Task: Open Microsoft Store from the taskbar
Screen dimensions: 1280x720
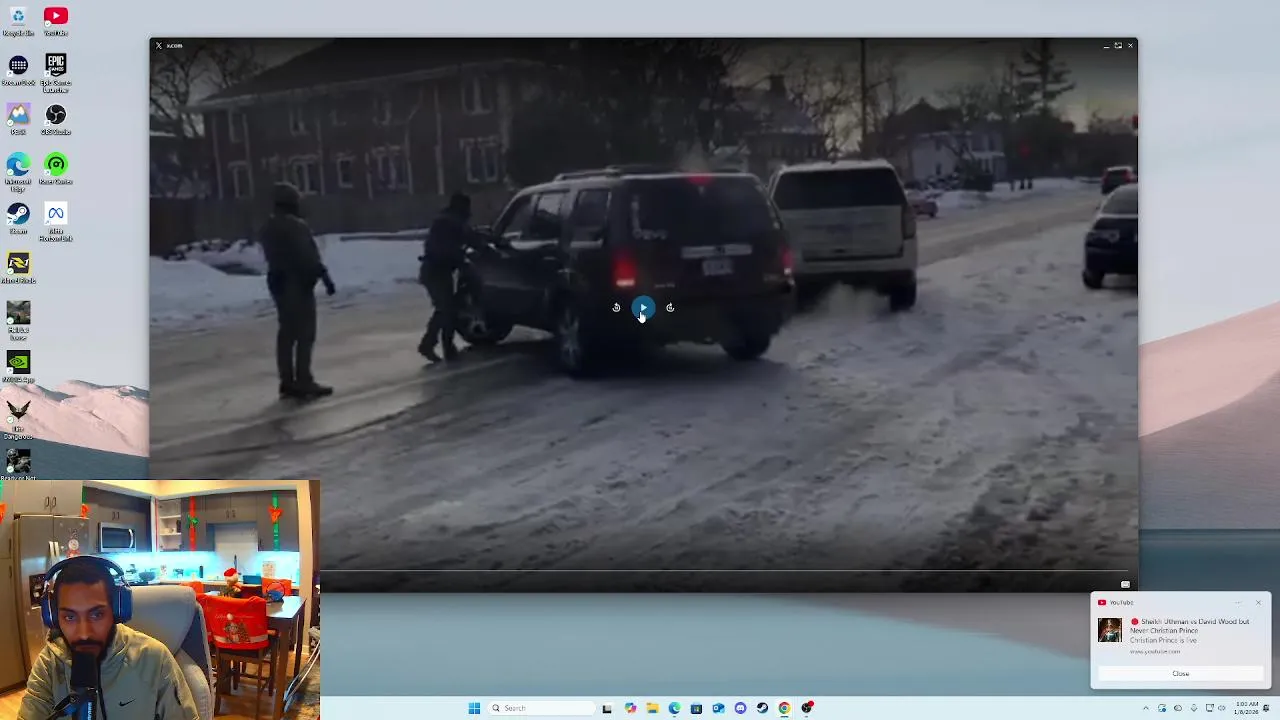Action: pyautogui.click(x=696, y=708)
